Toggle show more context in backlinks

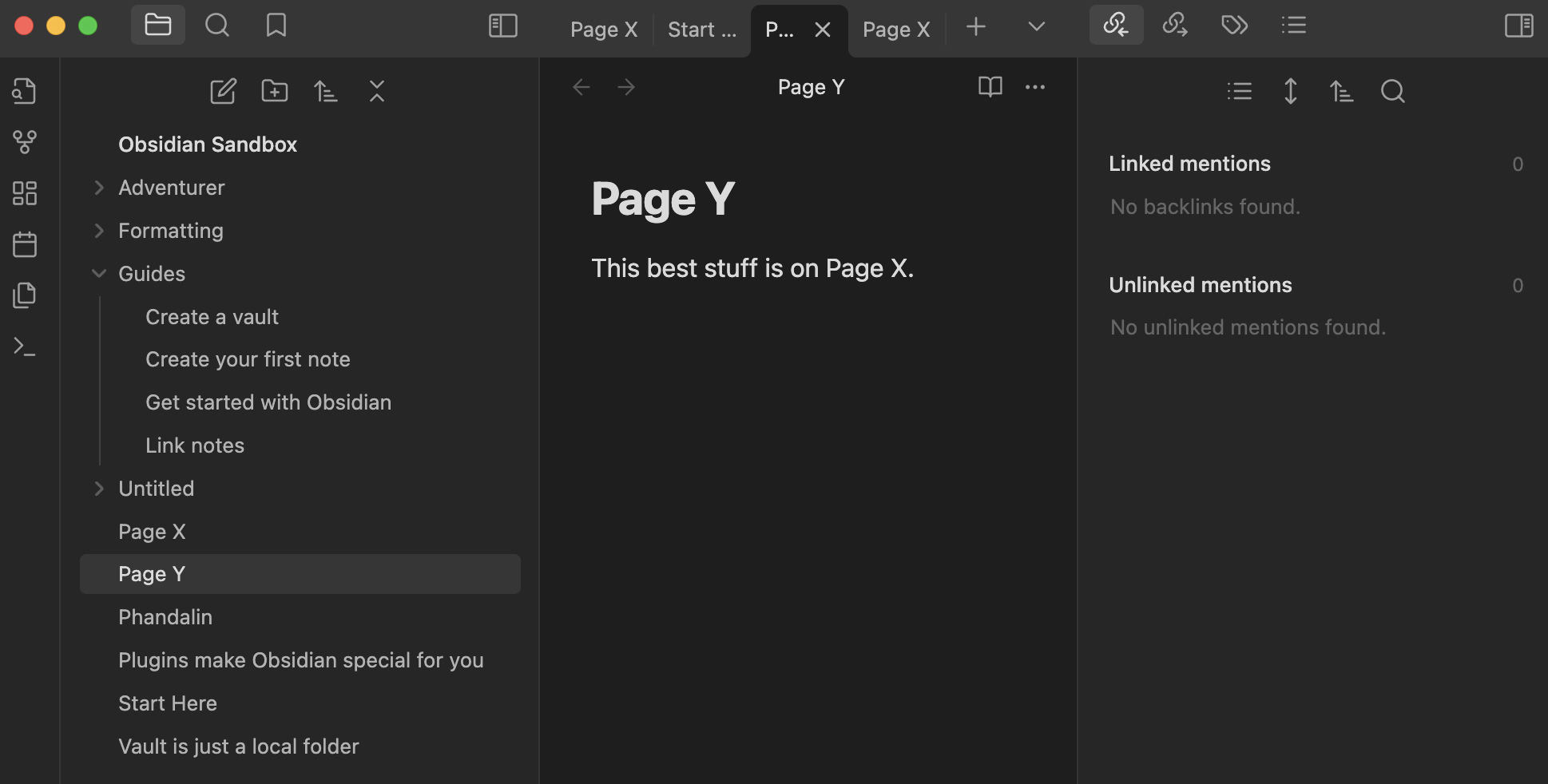point(1291,91)
